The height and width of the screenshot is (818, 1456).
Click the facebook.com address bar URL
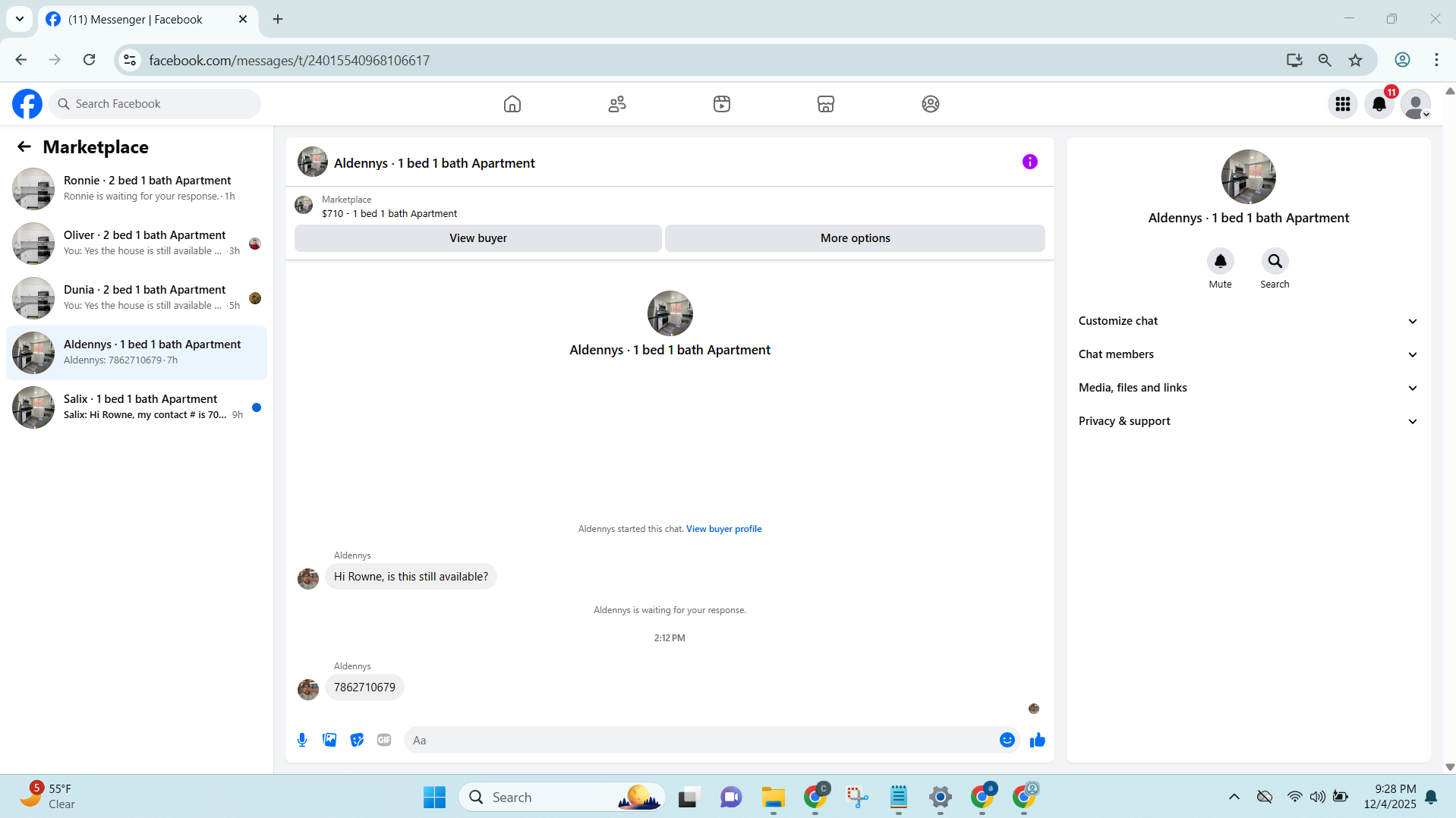pos(289,60)
